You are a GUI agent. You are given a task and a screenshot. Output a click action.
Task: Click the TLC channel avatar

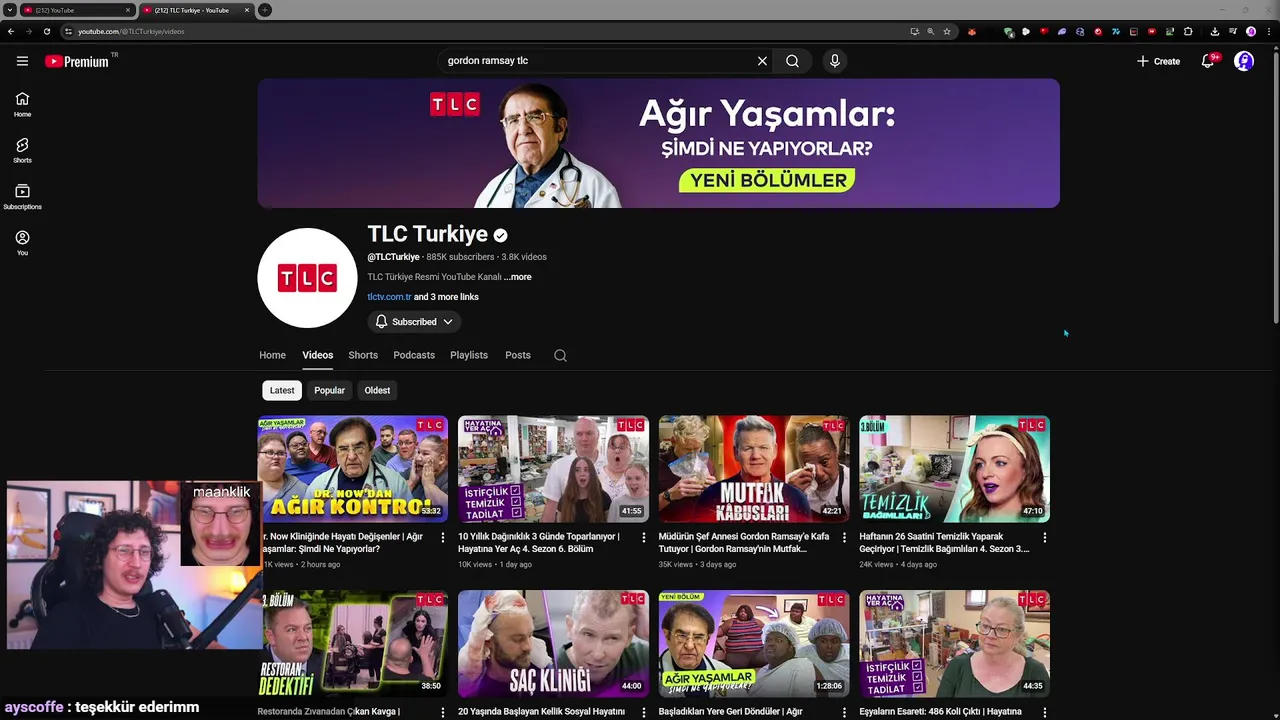(x=307, y=278)
